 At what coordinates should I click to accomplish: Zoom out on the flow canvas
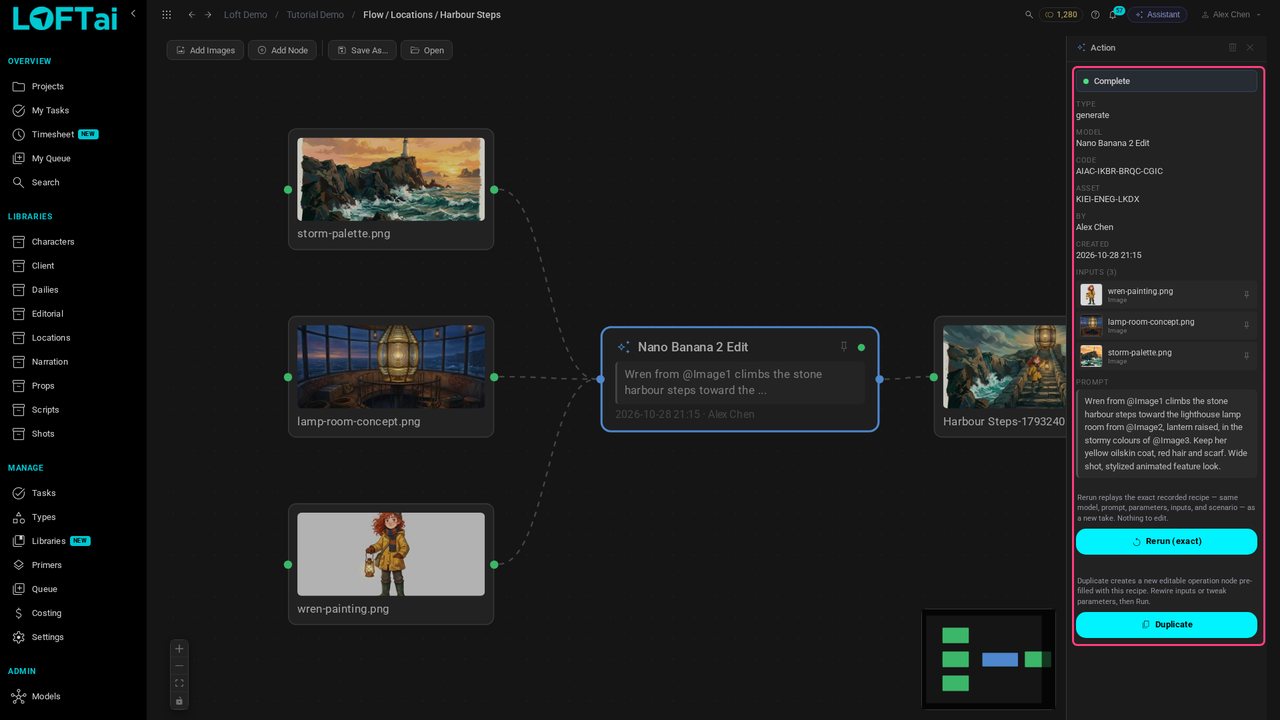[179, 666]
